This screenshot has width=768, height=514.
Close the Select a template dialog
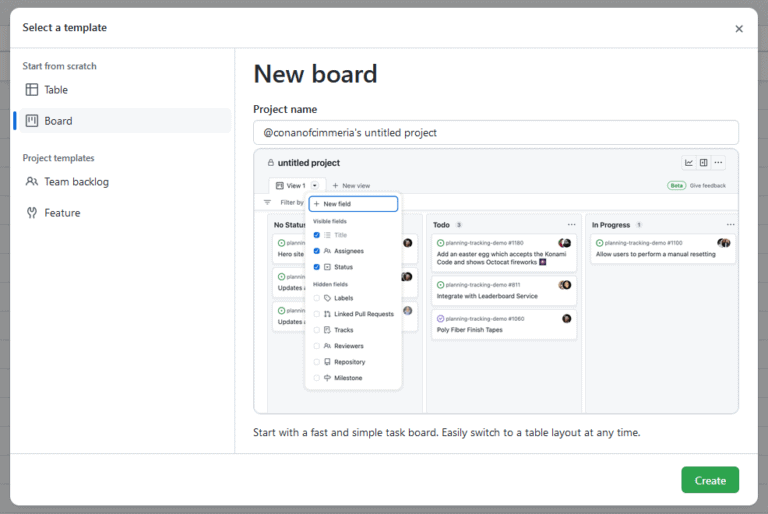tap(739, 29)
